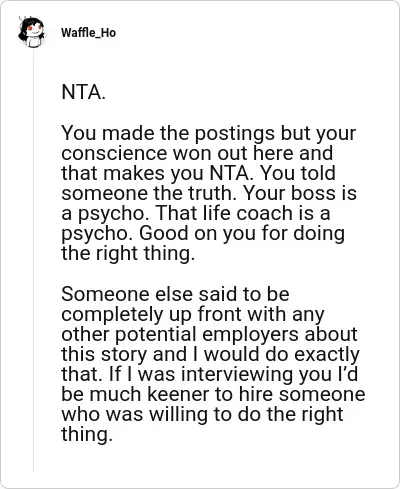Click the word "conscience" in the comment
Image resolution: width=400 pixels, height=489 pixels.
click(114, 153)
